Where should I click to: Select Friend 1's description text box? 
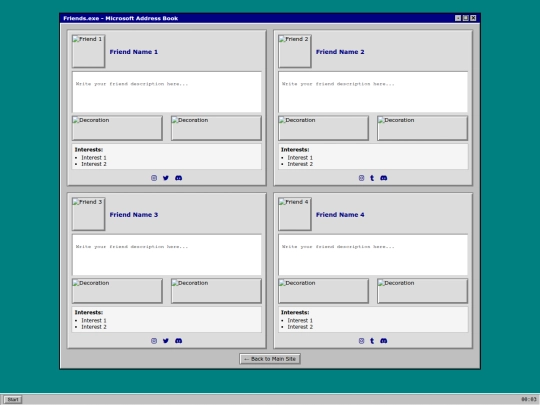[167, 92]
